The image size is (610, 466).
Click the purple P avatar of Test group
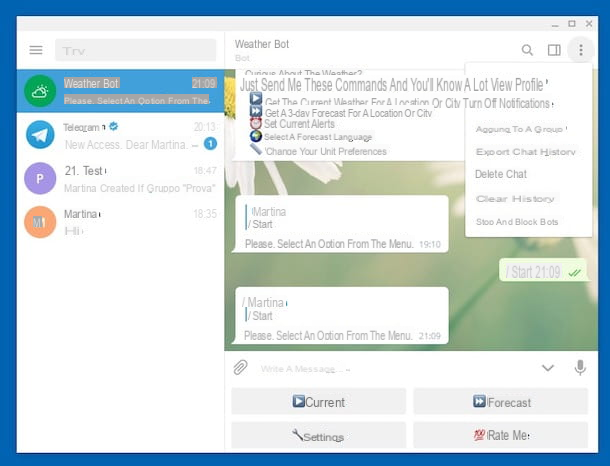(40, 178)
